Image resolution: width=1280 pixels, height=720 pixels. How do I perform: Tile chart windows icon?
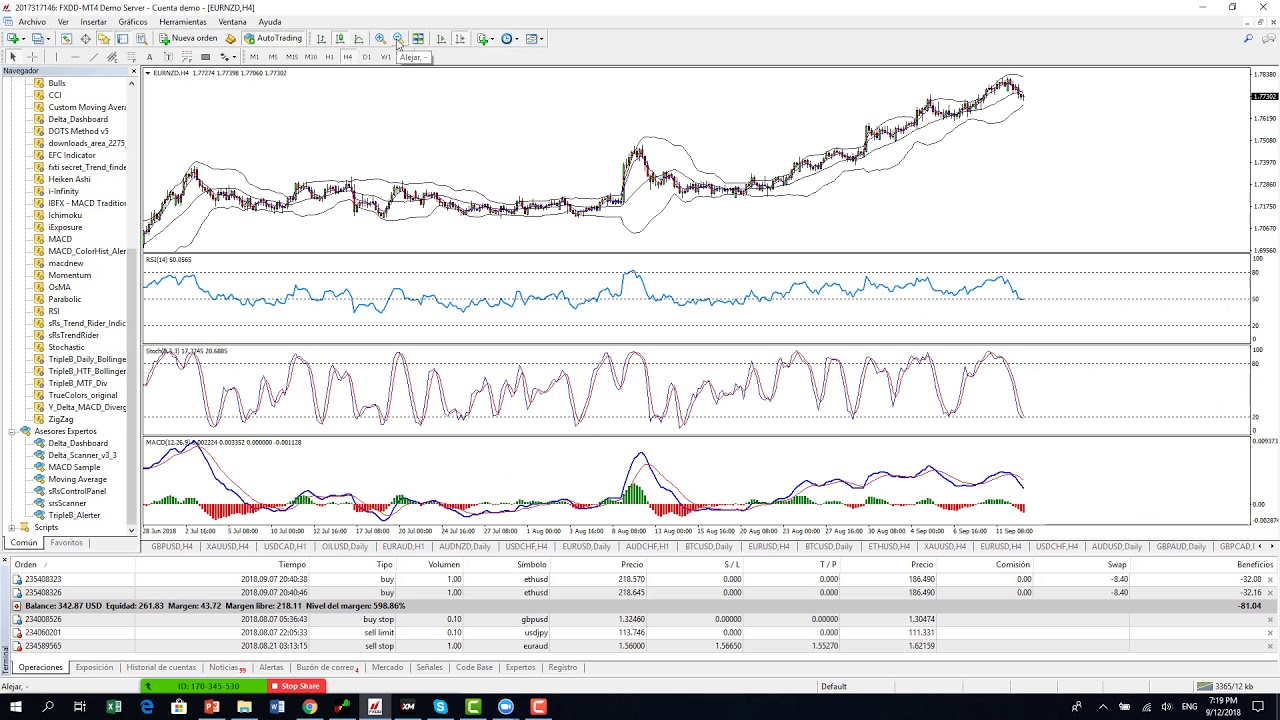click(418, 39)
